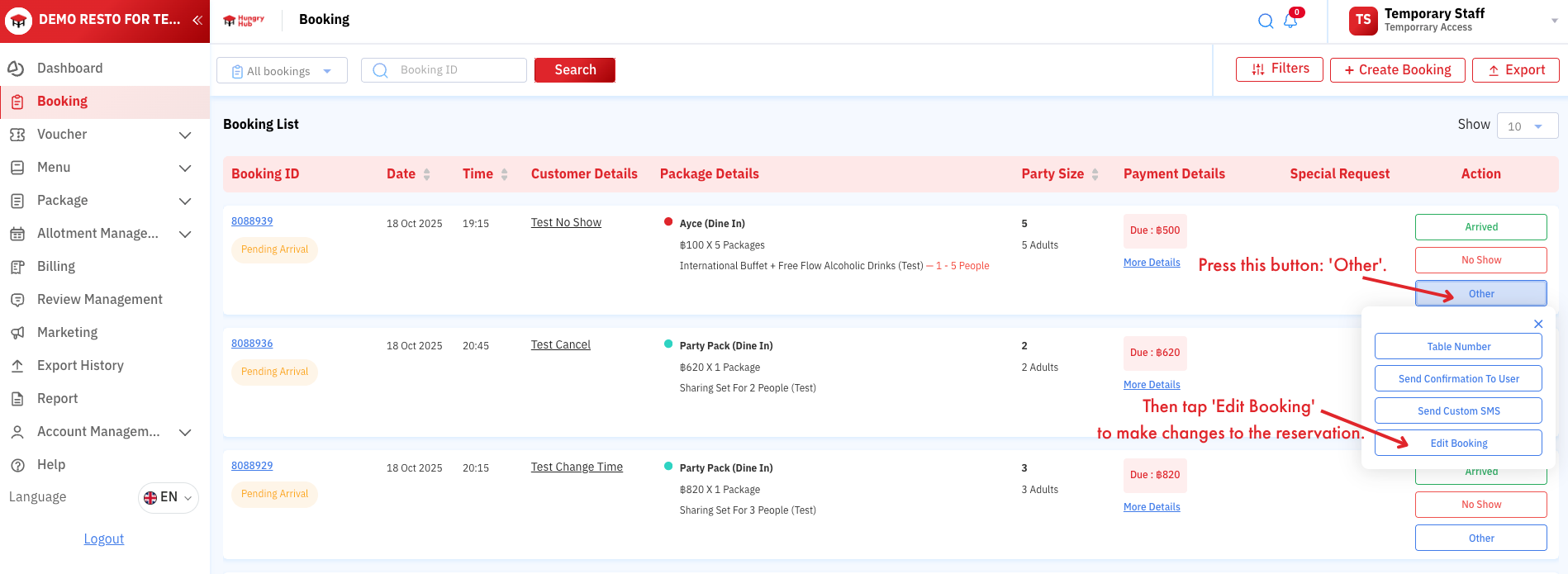Select Edit Booking in popup

coord(1458,444)
